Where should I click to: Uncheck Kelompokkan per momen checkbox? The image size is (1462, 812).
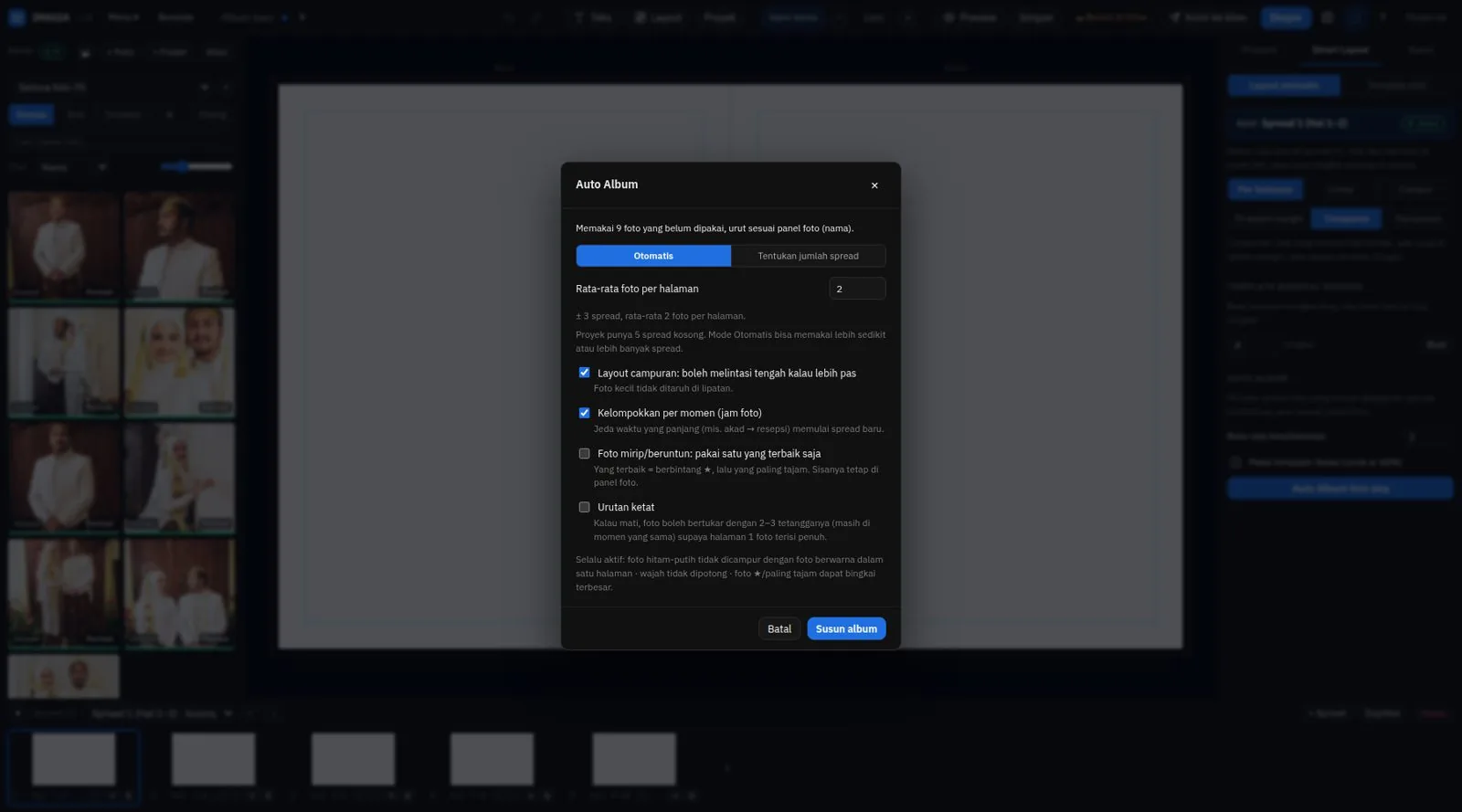coord(584,413)
